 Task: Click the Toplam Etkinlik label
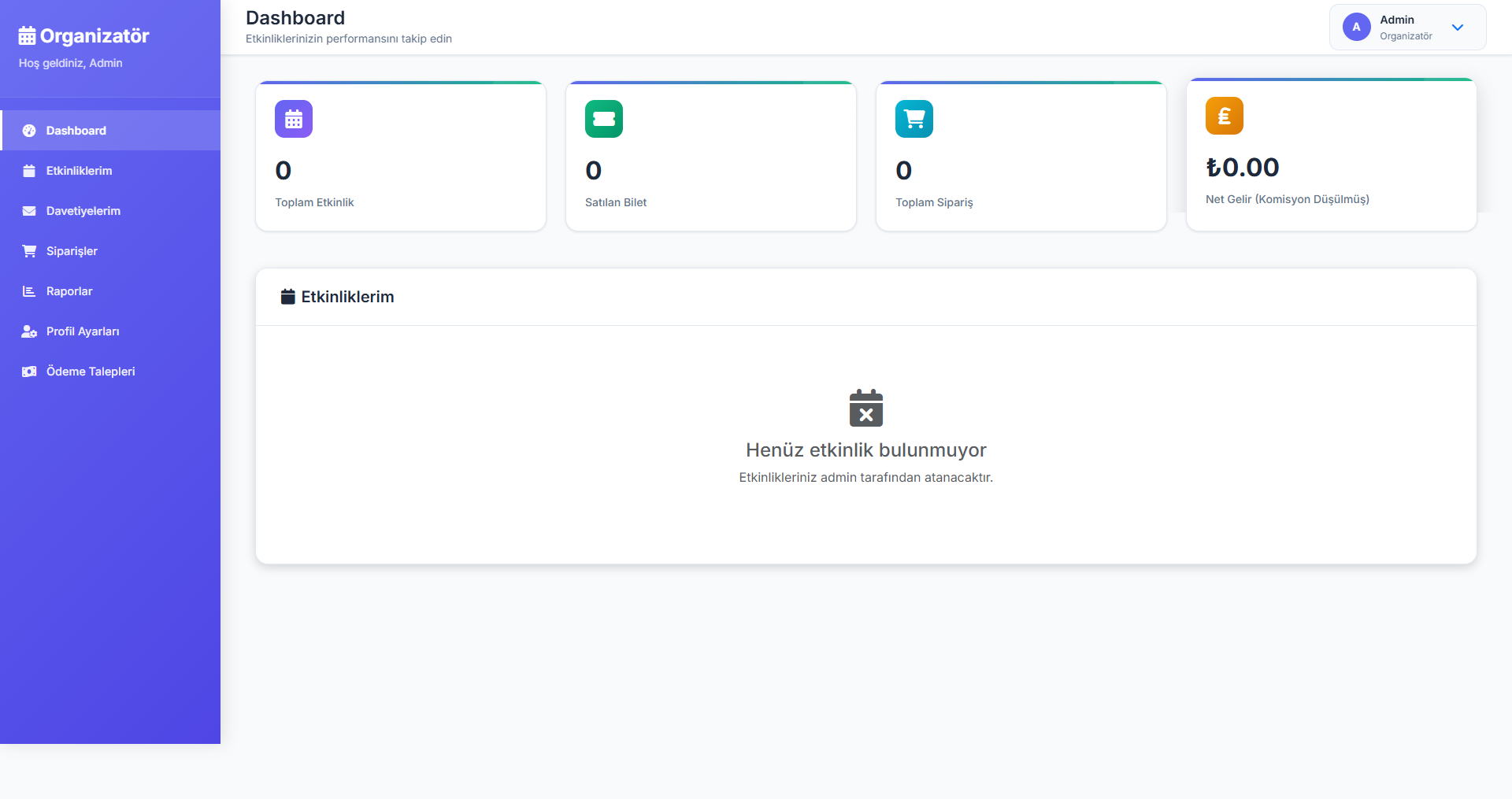click(x=314, y=202)
